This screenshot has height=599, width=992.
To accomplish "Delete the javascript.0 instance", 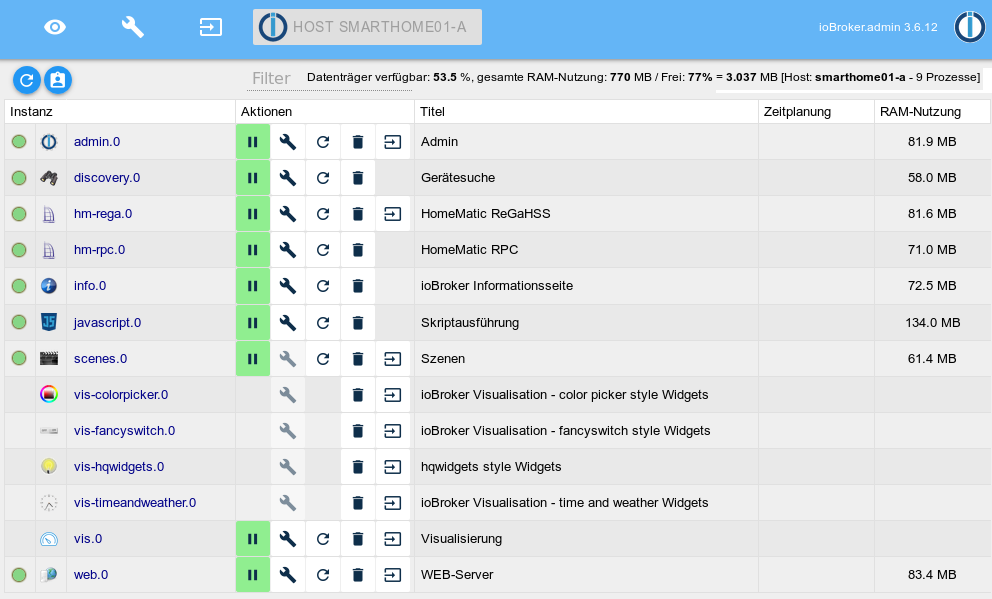I will [x=357, y=323].
